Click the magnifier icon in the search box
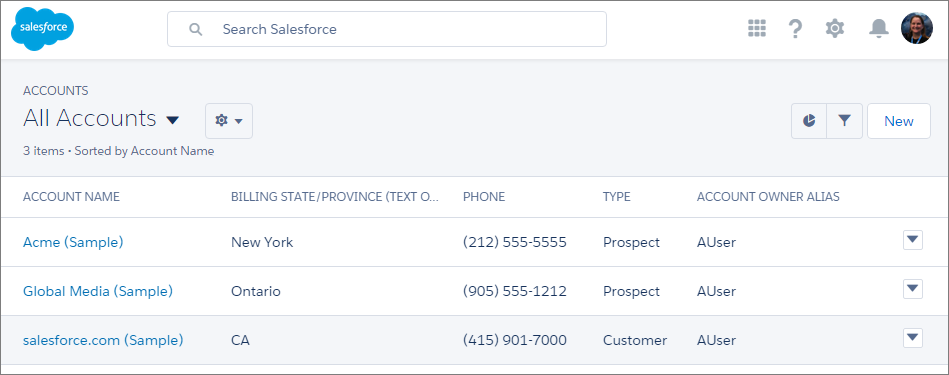 pyautogui.click(x=195, y=29)
